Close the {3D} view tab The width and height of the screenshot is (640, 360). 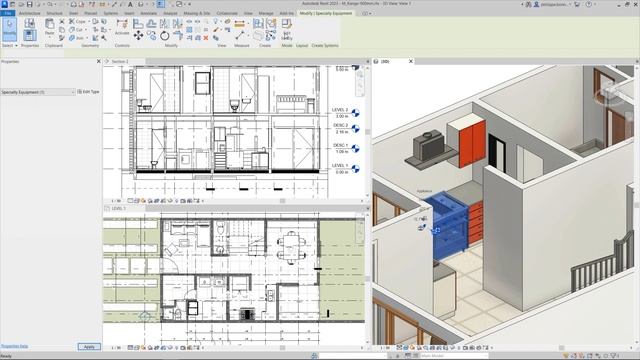411,61
